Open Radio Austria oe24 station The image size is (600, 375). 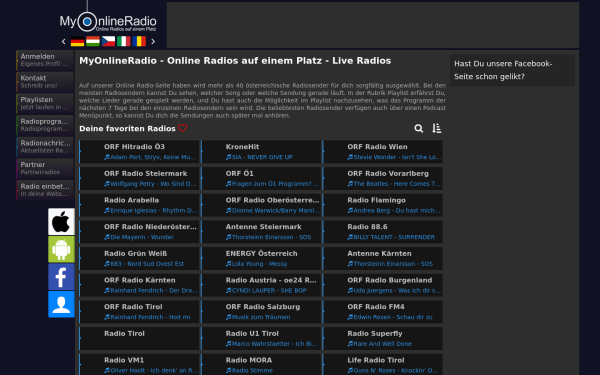(261, 285)
